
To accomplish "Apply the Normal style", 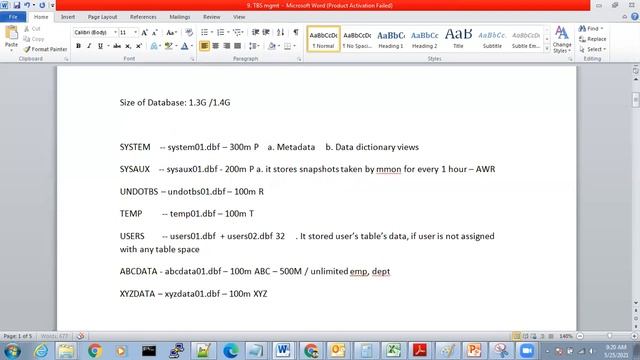I will tap(323, 39).
